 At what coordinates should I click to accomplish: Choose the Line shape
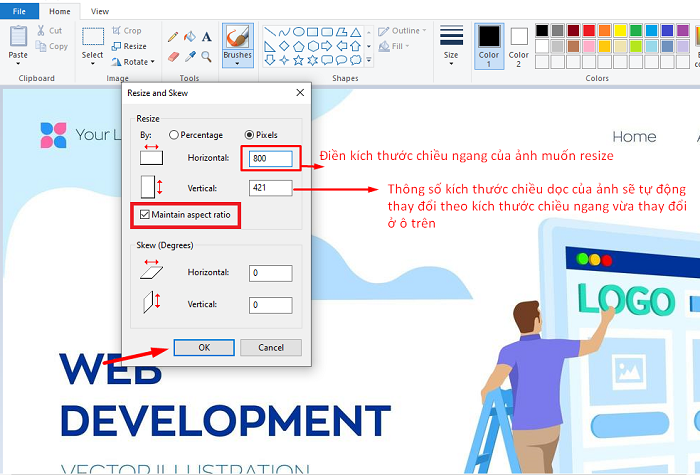[x=270, y=32]
